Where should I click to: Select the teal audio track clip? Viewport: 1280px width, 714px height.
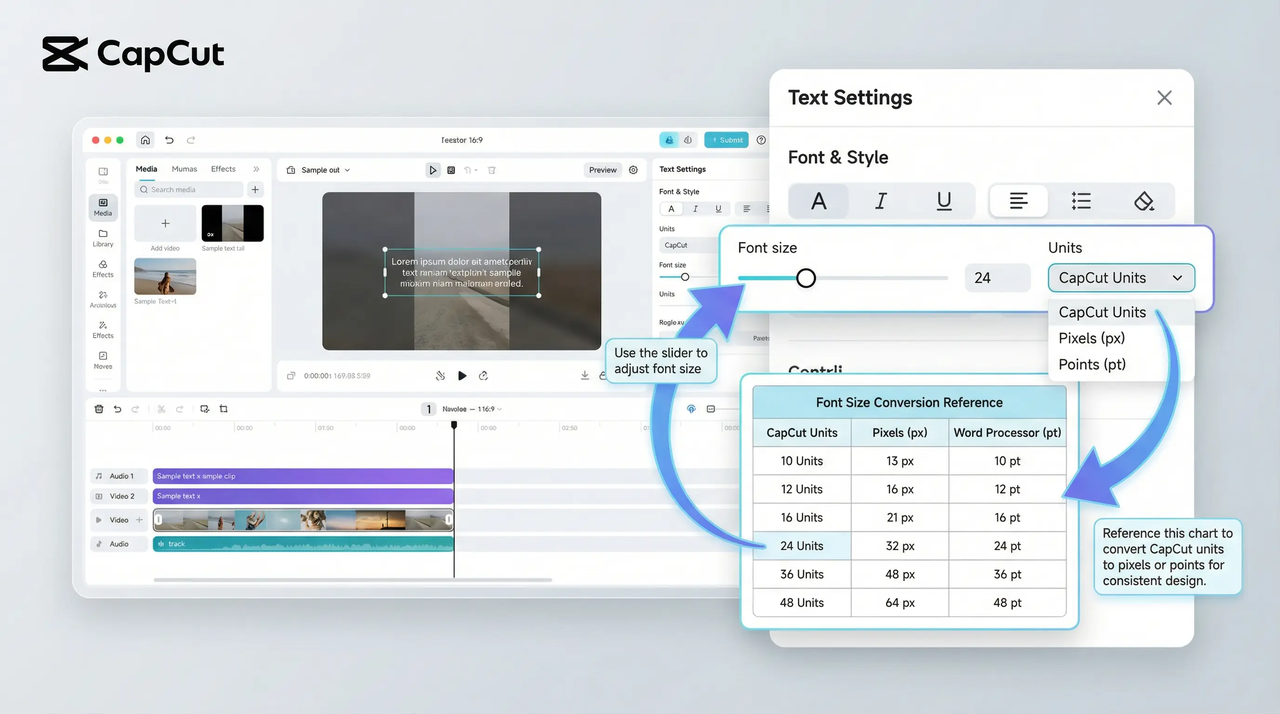303,544
